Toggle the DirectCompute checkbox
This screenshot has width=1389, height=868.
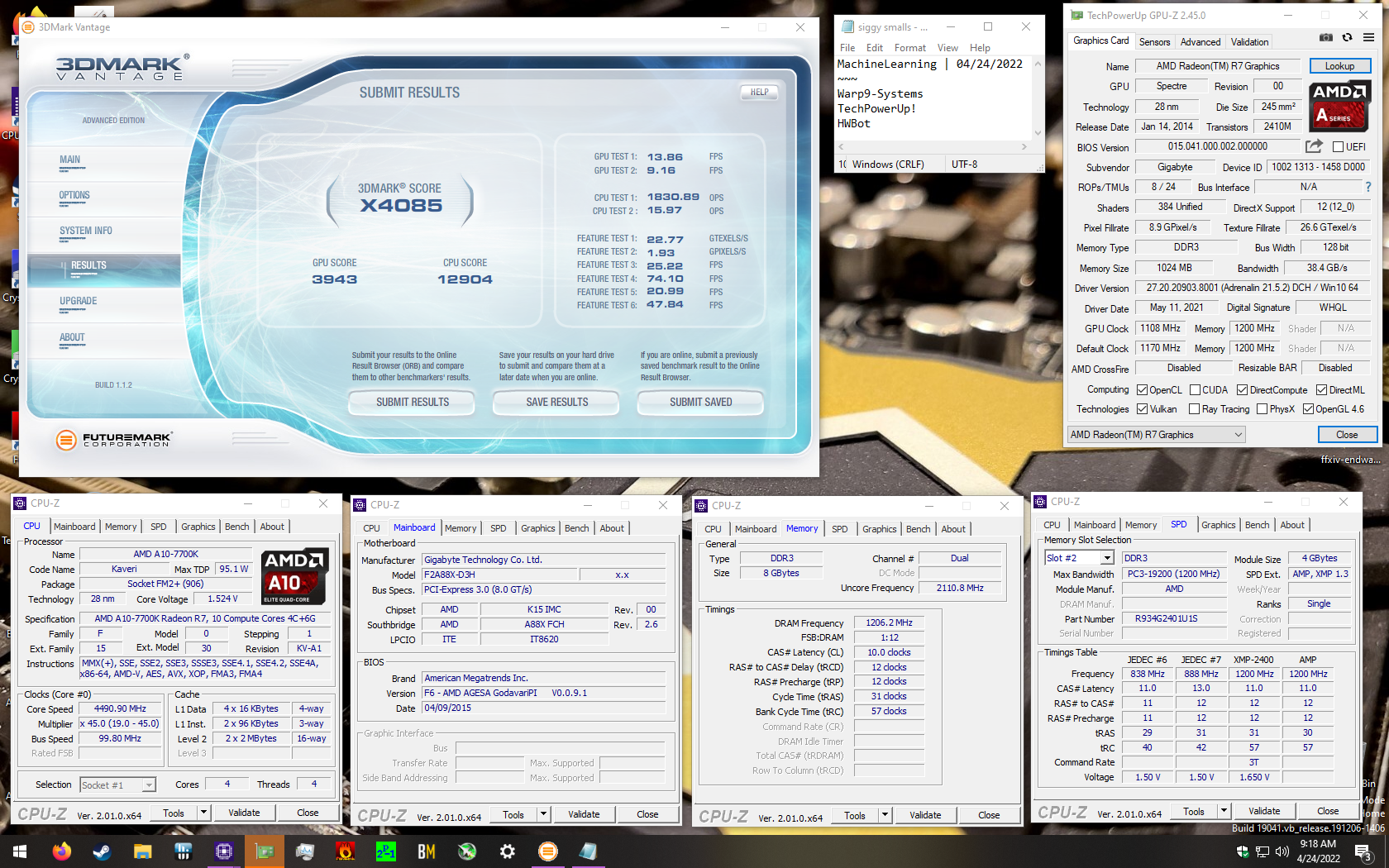[x=1242, y=390]
